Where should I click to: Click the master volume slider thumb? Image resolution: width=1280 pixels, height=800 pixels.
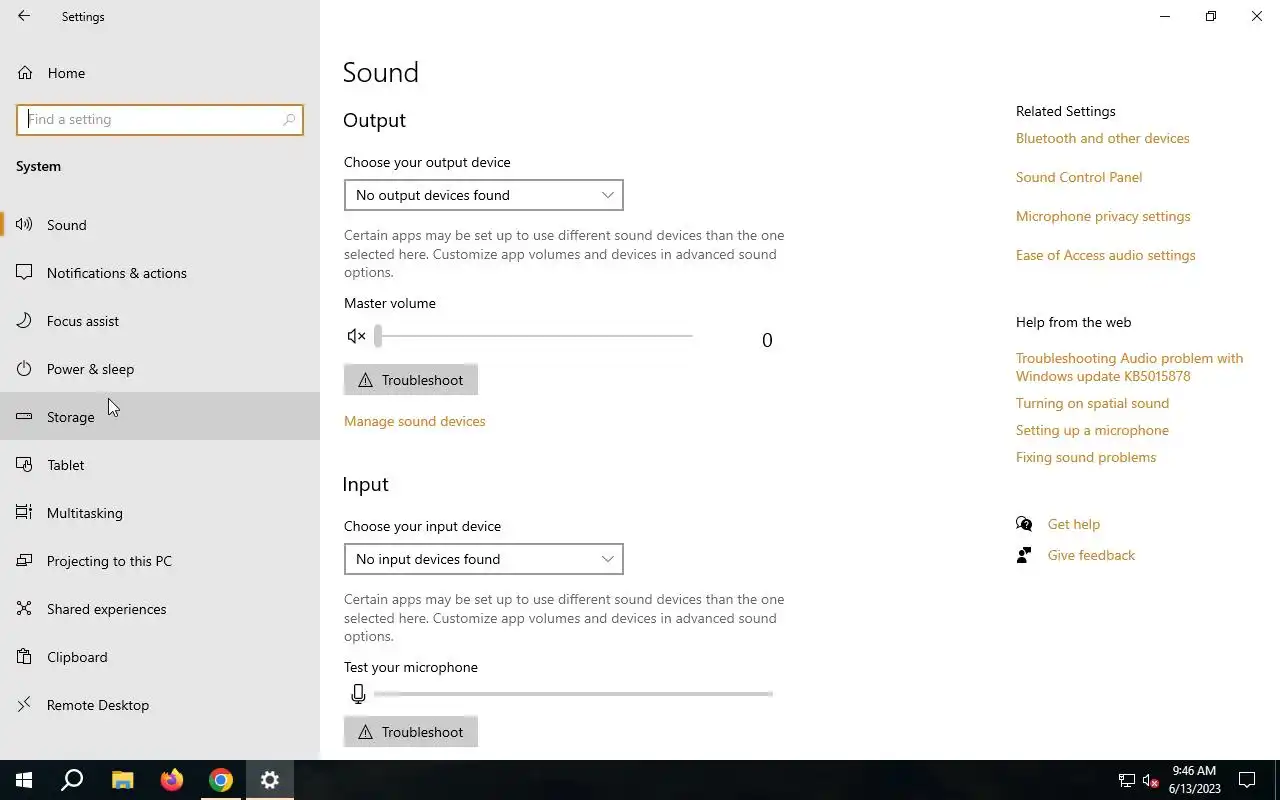coord(378,336)
